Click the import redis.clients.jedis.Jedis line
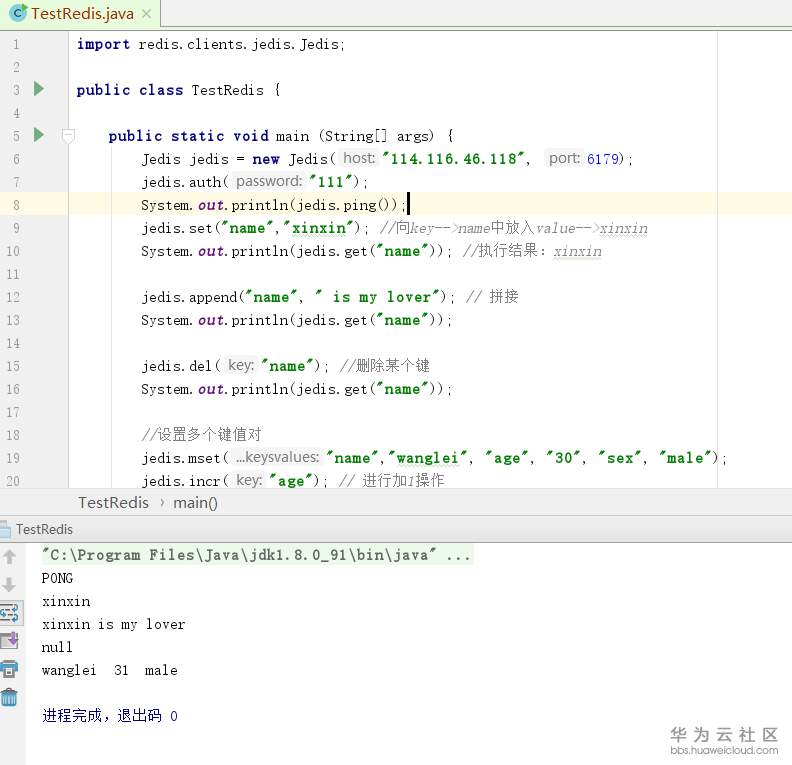Screen dimensions: 792x765 [x=211, y=44]
